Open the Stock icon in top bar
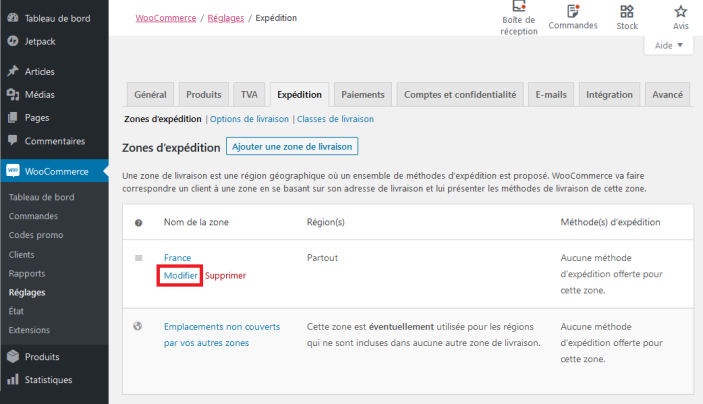 pyautogui.click(x=627, y=11)
